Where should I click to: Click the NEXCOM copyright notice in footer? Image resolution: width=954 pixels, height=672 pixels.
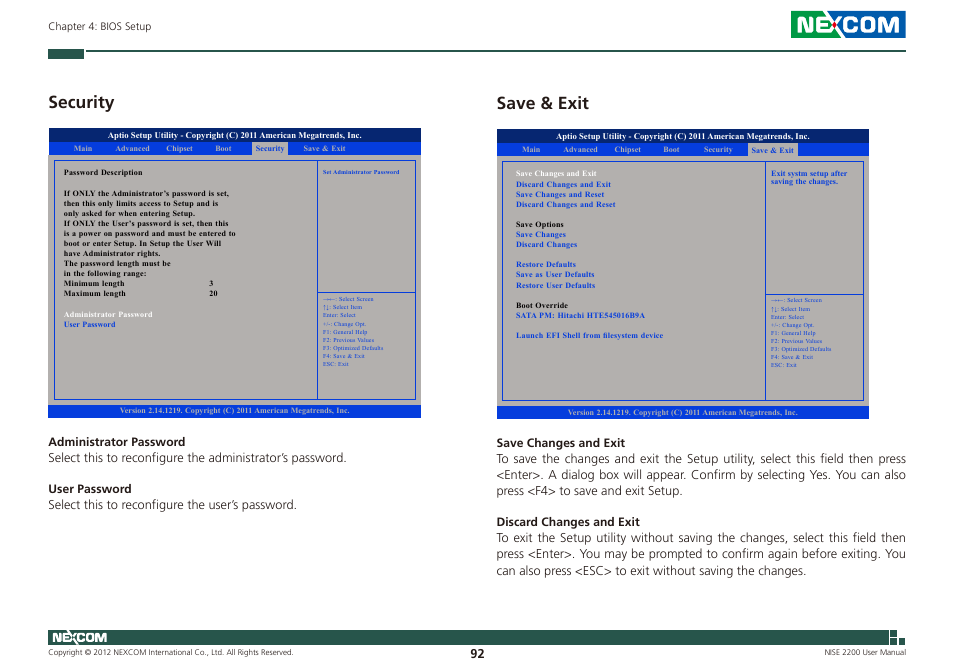[x=170, y=653]
